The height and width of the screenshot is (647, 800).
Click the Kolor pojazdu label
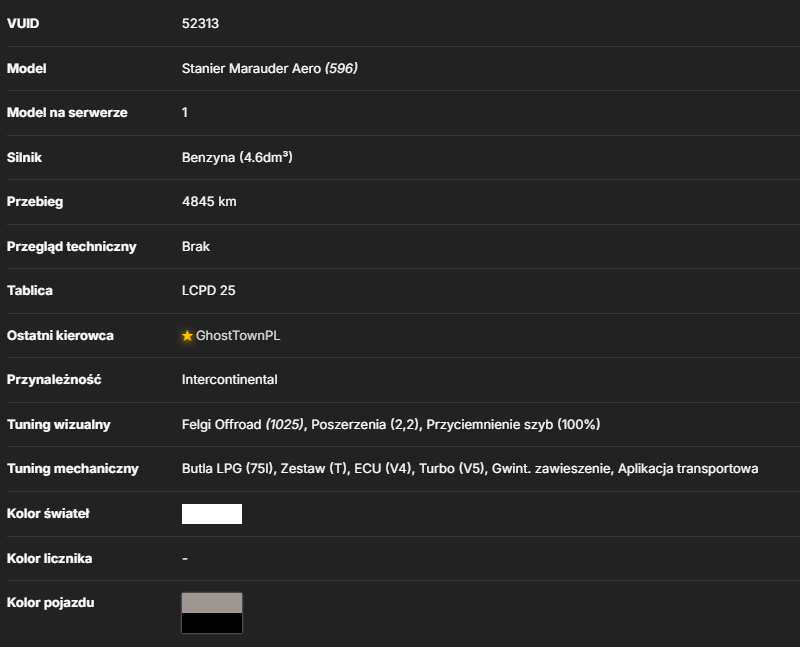pos(51,603)
